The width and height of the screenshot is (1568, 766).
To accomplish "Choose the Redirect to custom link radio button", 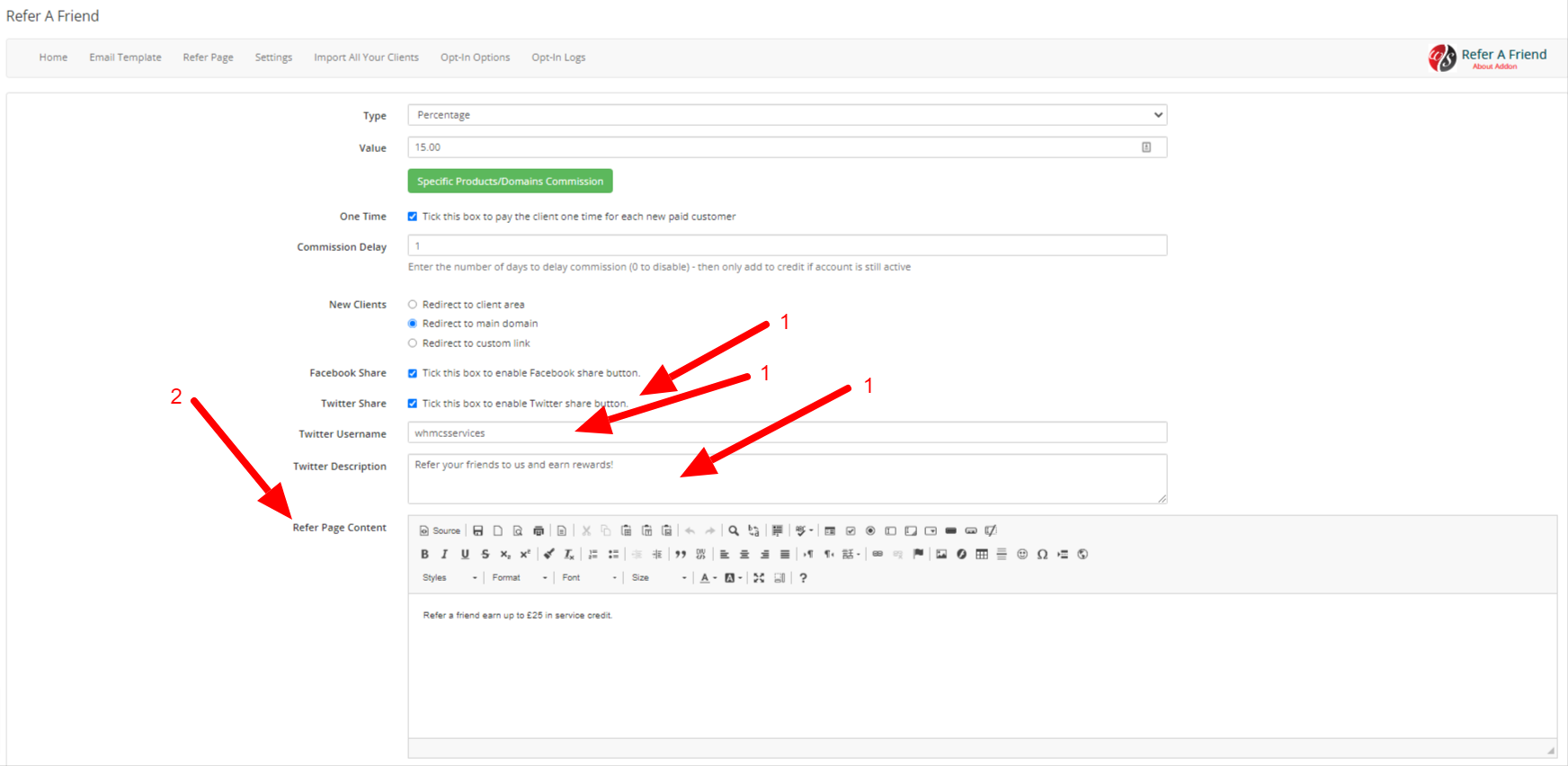I will pos(413,343).
